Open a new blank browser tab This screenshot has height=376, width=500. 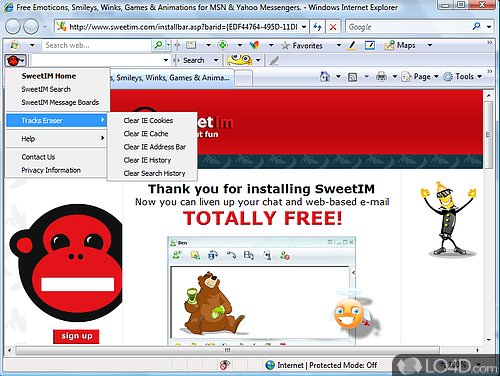(243, 79)
